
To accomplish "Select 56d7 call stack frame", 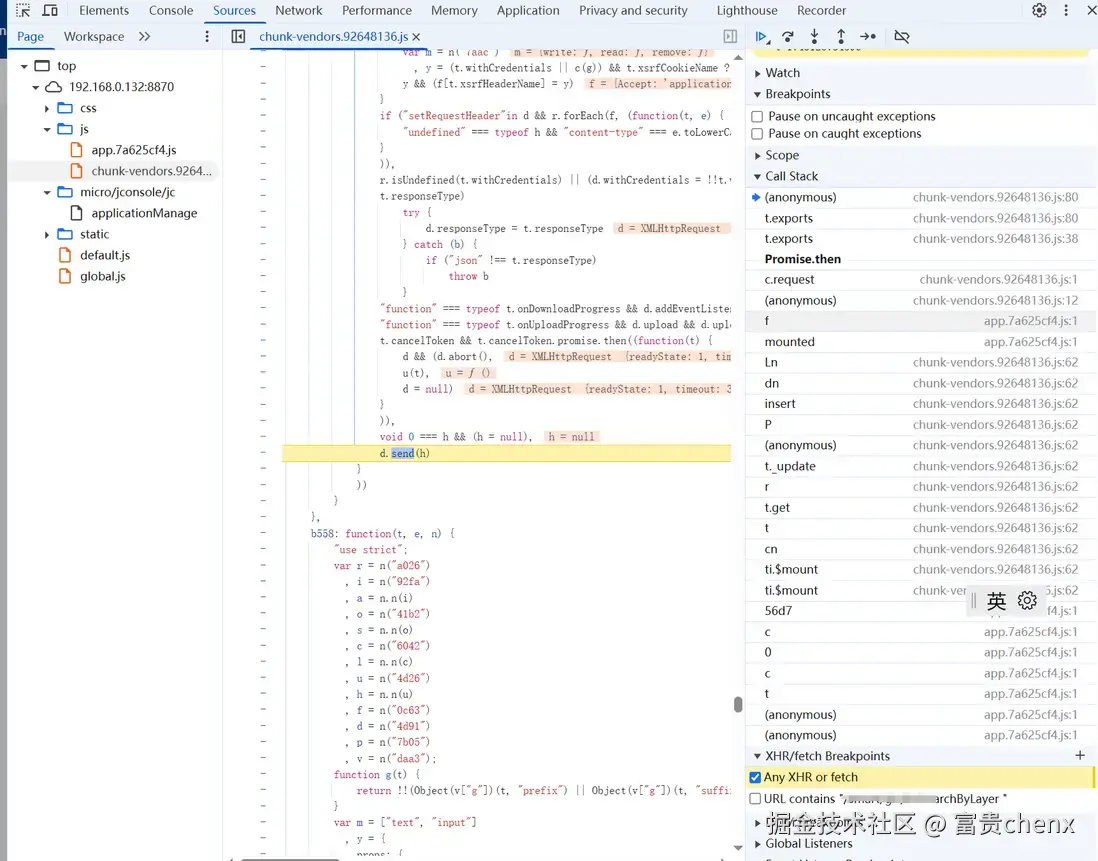I will 920,610.
